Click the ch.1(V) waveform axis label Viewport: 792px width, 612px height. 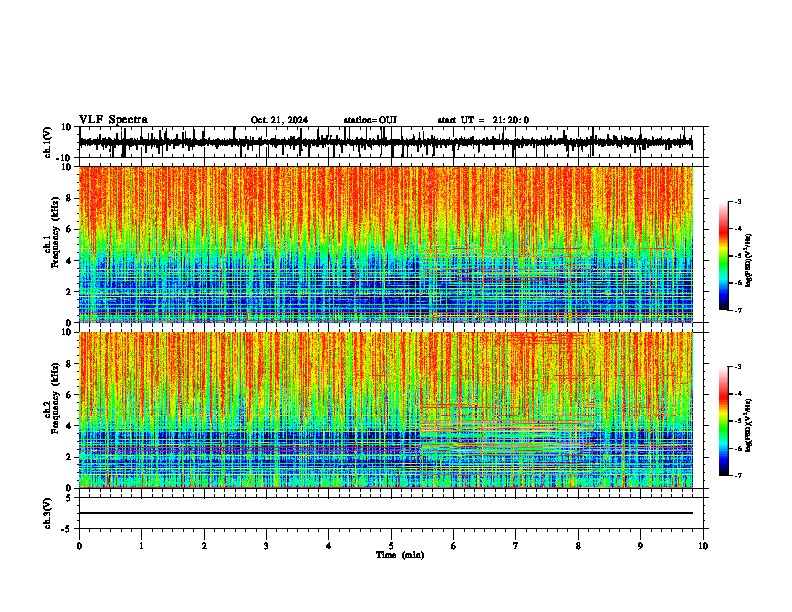(47, 142)
